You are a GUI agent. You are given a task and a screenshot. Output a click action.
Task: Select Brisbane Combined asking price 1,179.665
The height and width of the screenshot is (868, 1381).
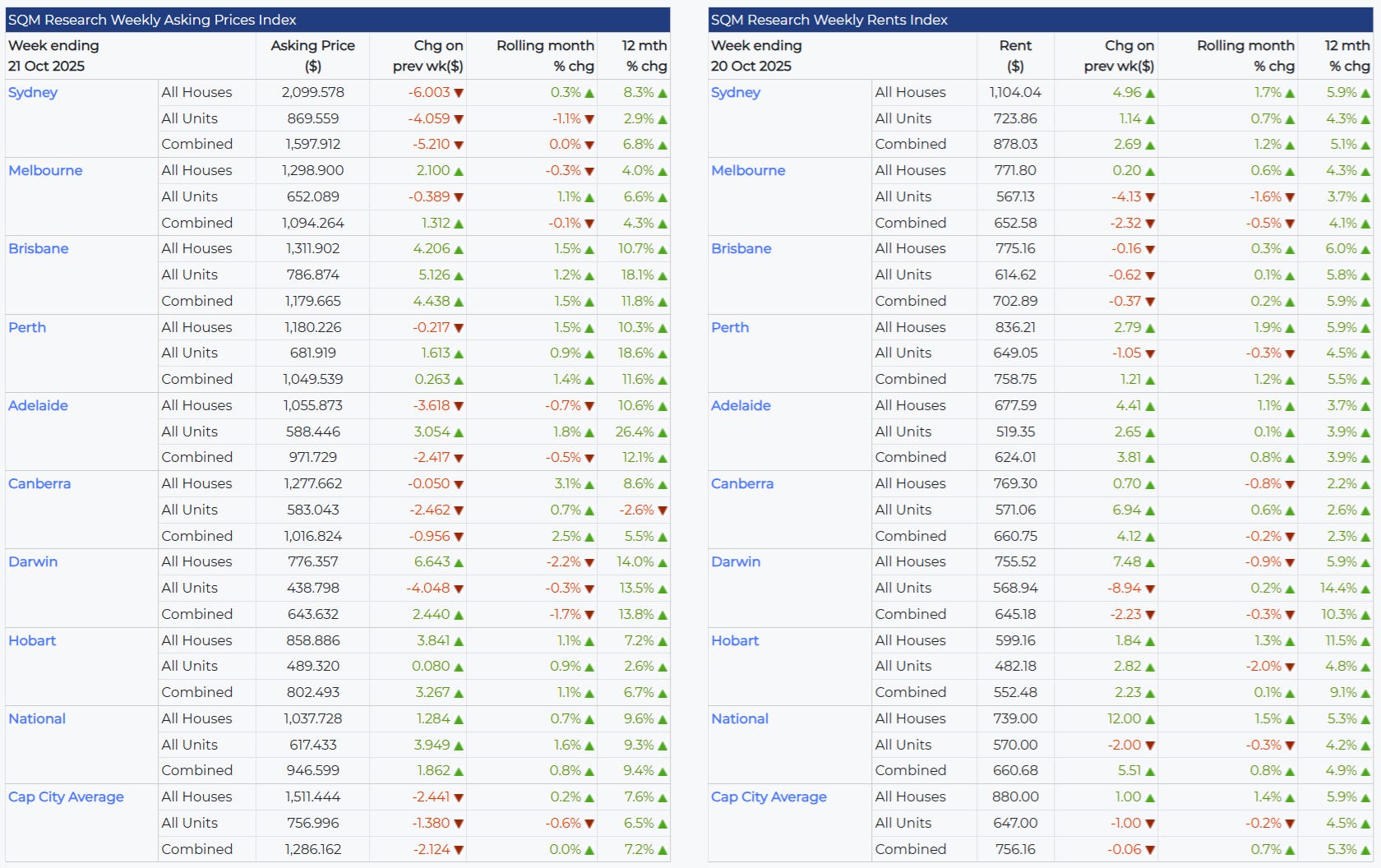313,301
